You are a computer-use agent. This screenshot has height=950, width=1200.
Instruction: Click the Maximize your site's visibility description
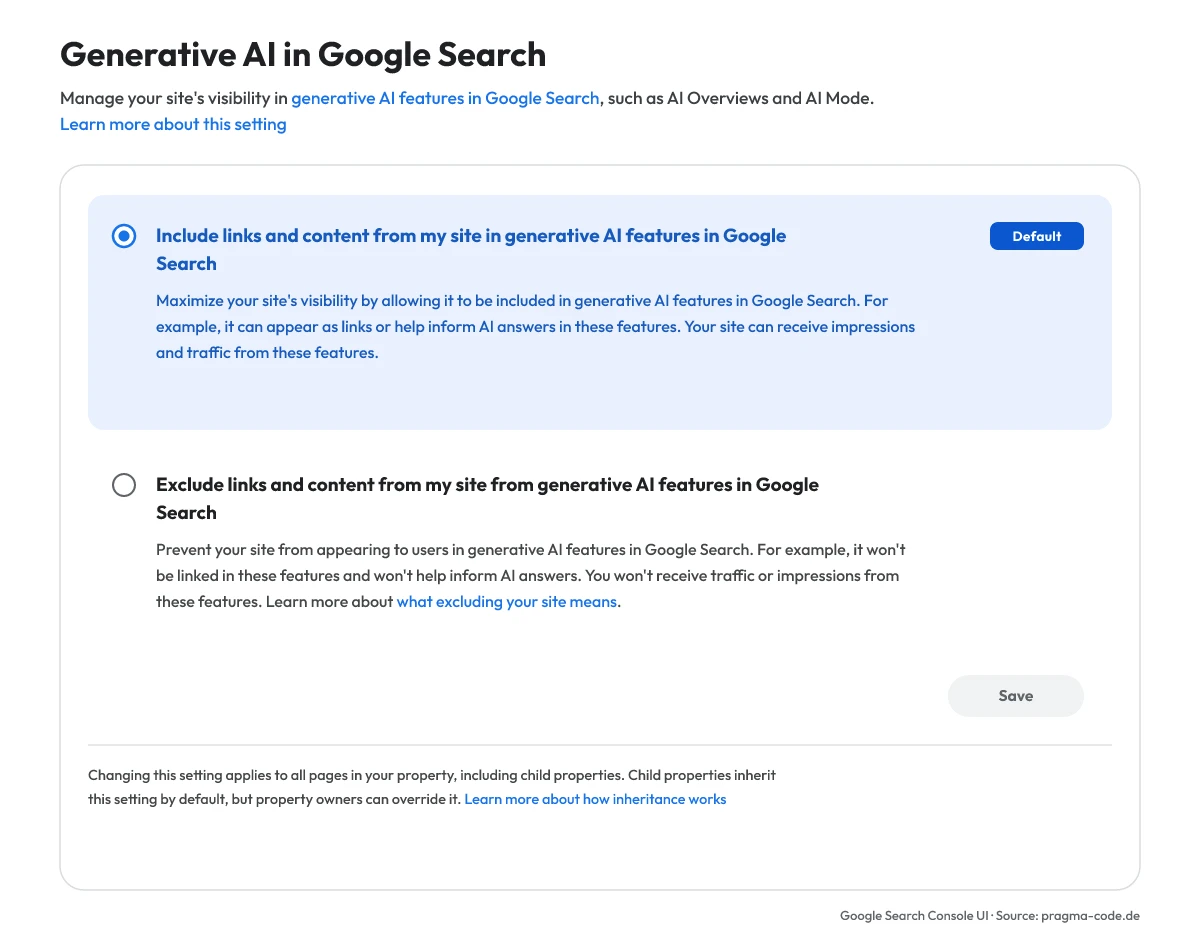tap(535, 326)
